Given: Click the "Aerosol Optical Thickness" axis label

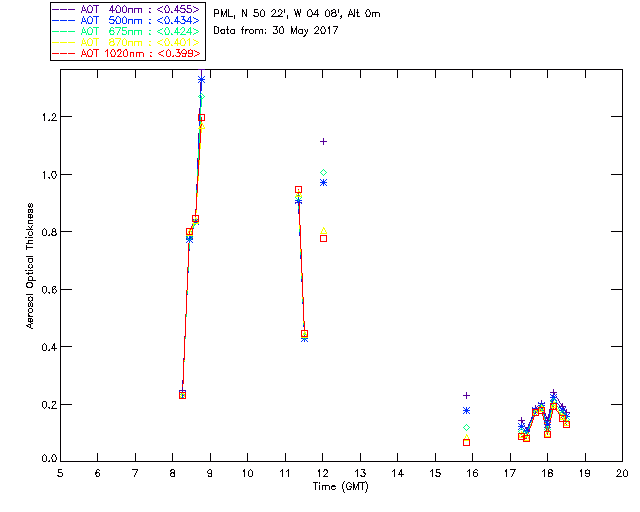Looking at the screenshot, I should [x=30, y=266].
